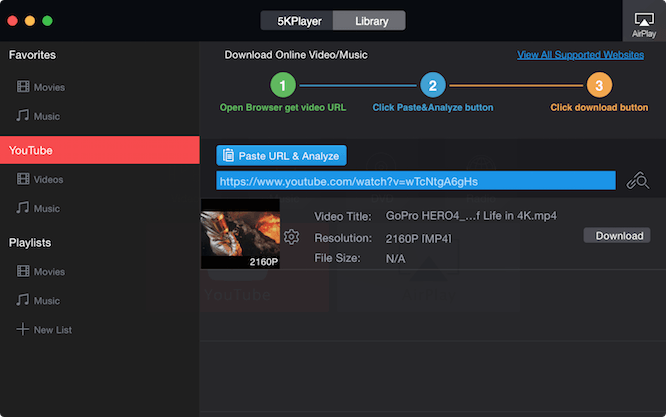The width and height of the screenshot is (666, 417).
Task: Click Paste URL & Analyze button
Action: pyautogui.click(x=281, y=155)
